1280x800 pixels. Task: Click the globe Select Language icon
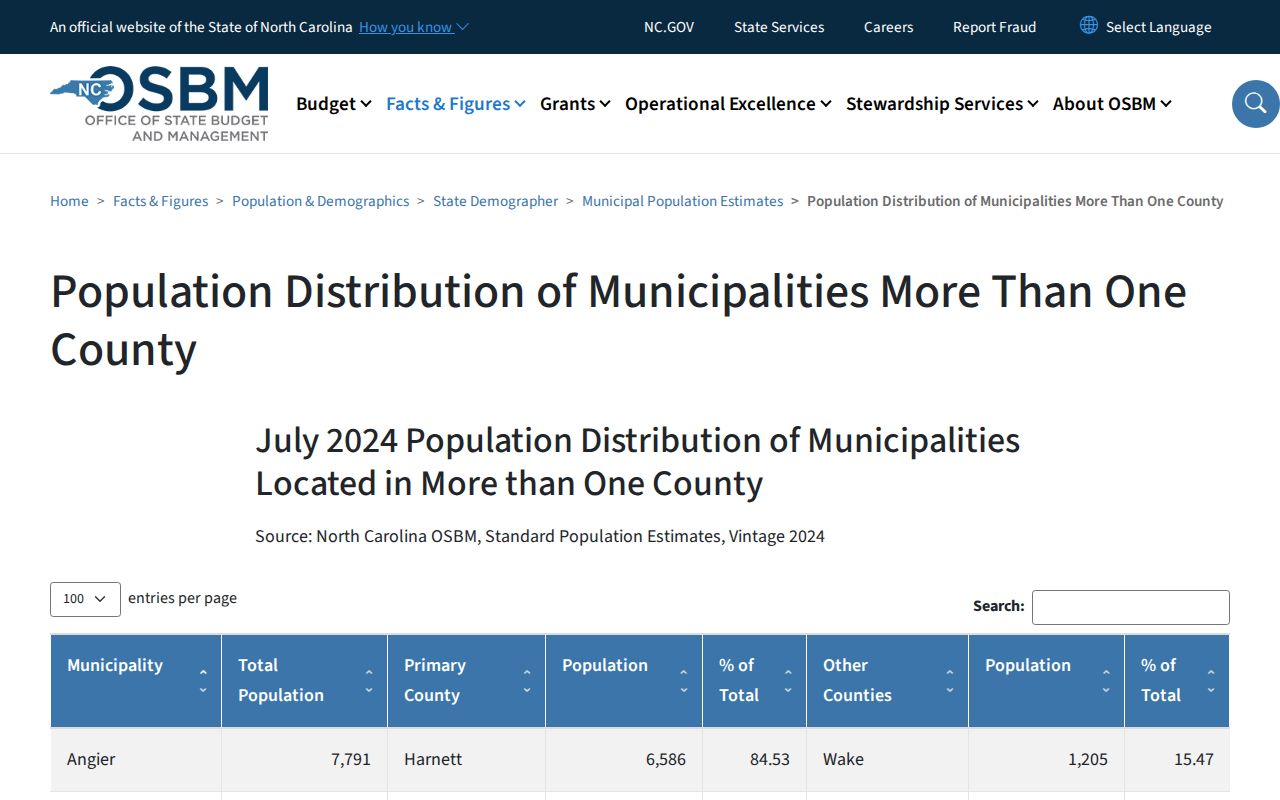click(x=1089, y=25)
